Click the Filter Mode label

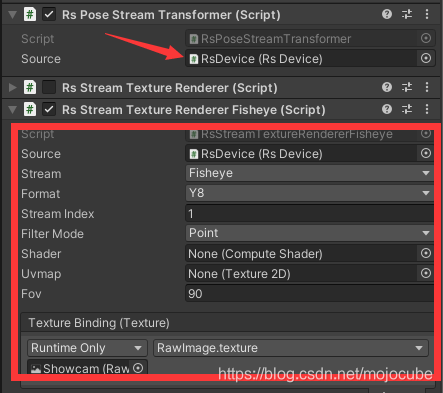[x=52, y=234]
